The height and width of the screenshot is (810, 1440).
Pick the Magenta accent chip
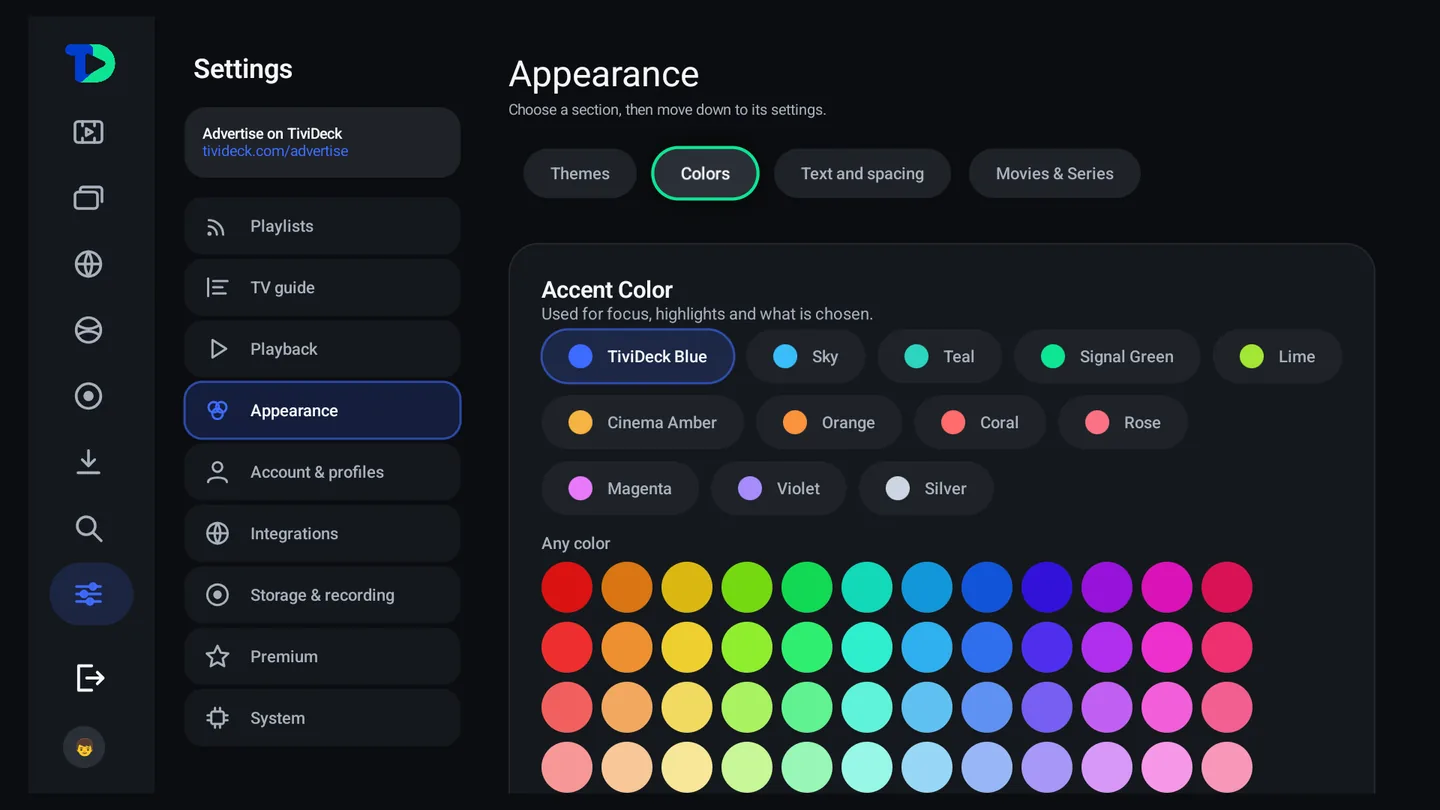coord(620,488)
